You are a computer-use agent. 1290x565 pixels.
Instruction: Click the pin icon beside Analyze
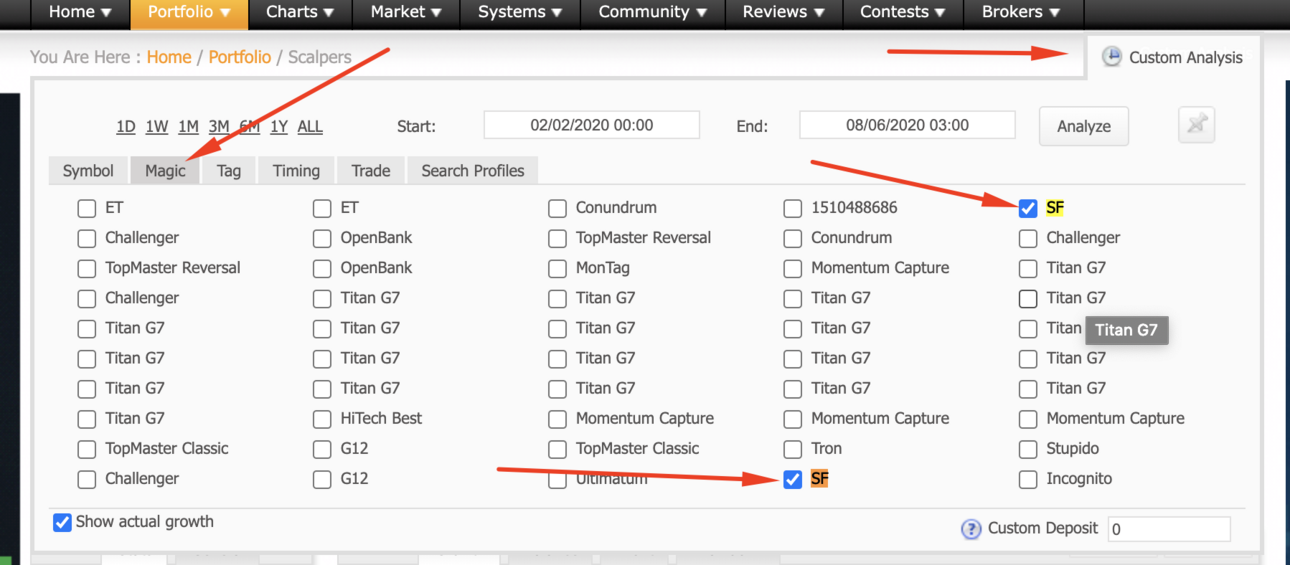[x=1196, y=126]
